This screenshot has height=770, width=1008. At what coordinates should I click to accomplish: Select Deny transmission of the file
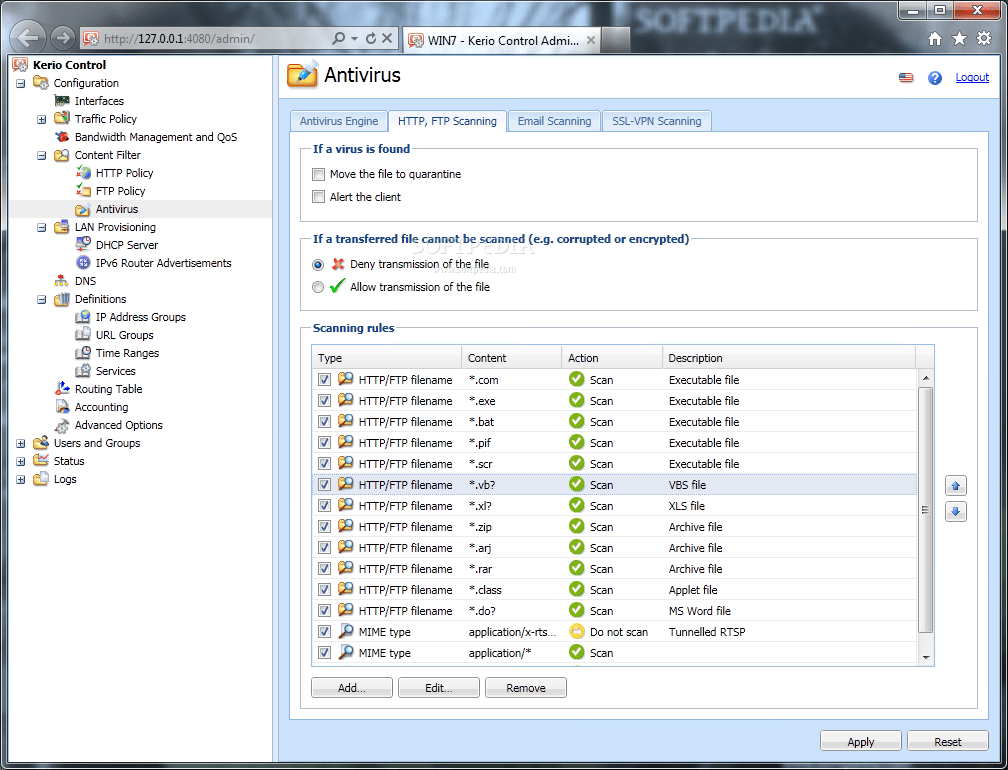[x=318, y=264]
